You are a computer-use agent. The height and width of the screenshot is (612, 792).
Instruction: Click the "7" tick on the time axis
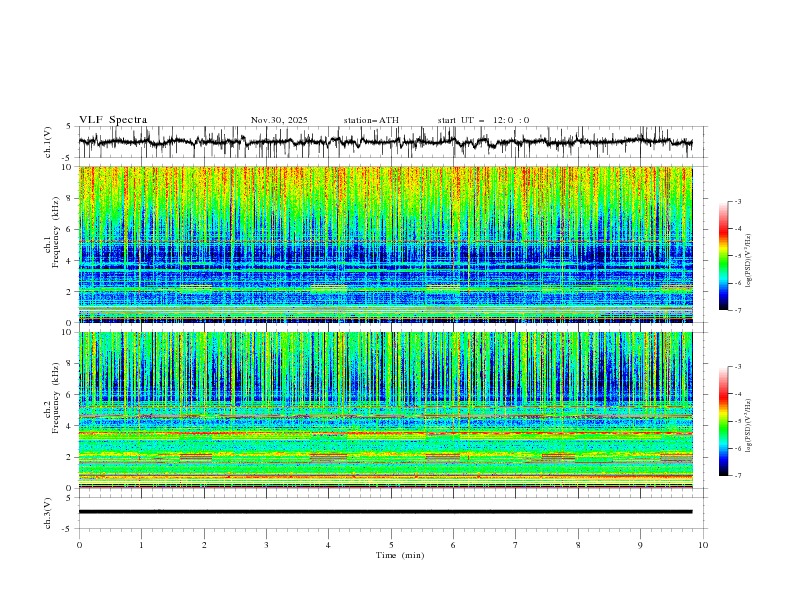point(516,545)
